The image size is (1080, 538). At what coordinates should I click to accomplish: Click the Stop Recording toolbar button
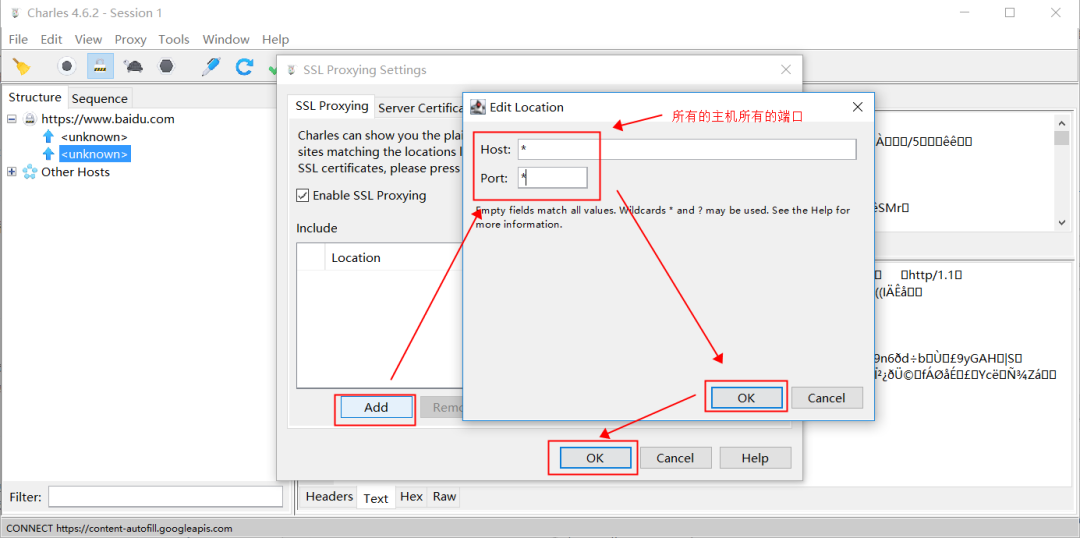66,66
